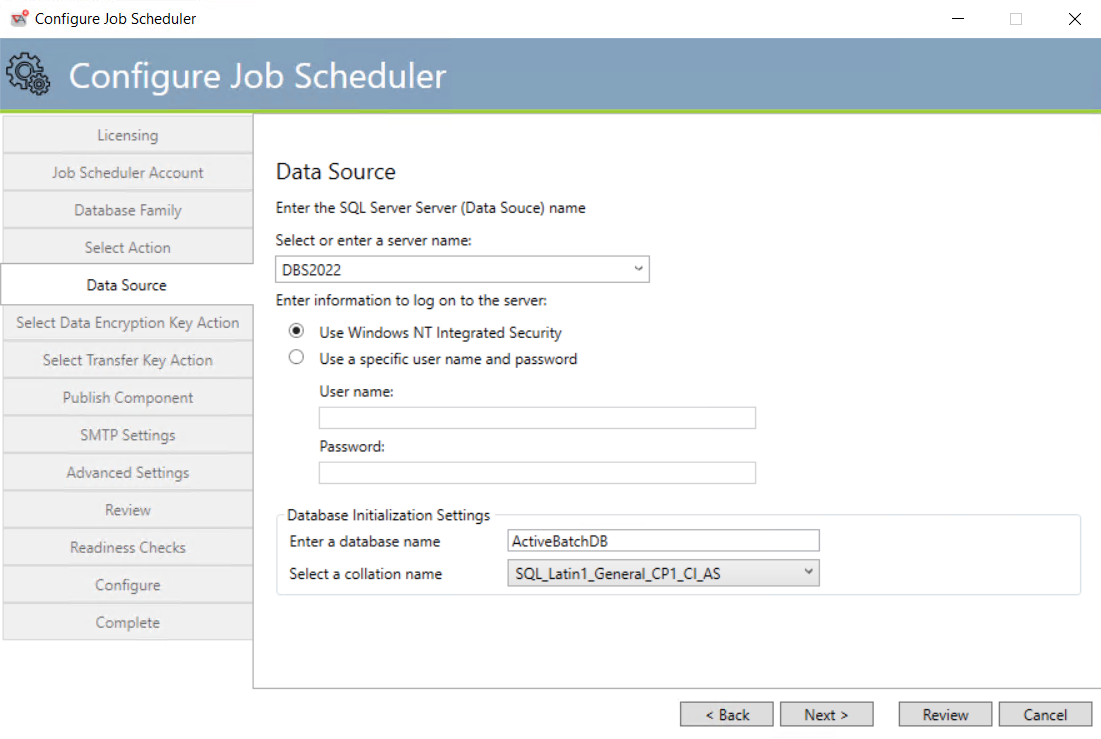Image resolution: width=1101 pixels, height=739 pixels.
Task: Click the 'Password:' label
Action: [x=352, y=447]
